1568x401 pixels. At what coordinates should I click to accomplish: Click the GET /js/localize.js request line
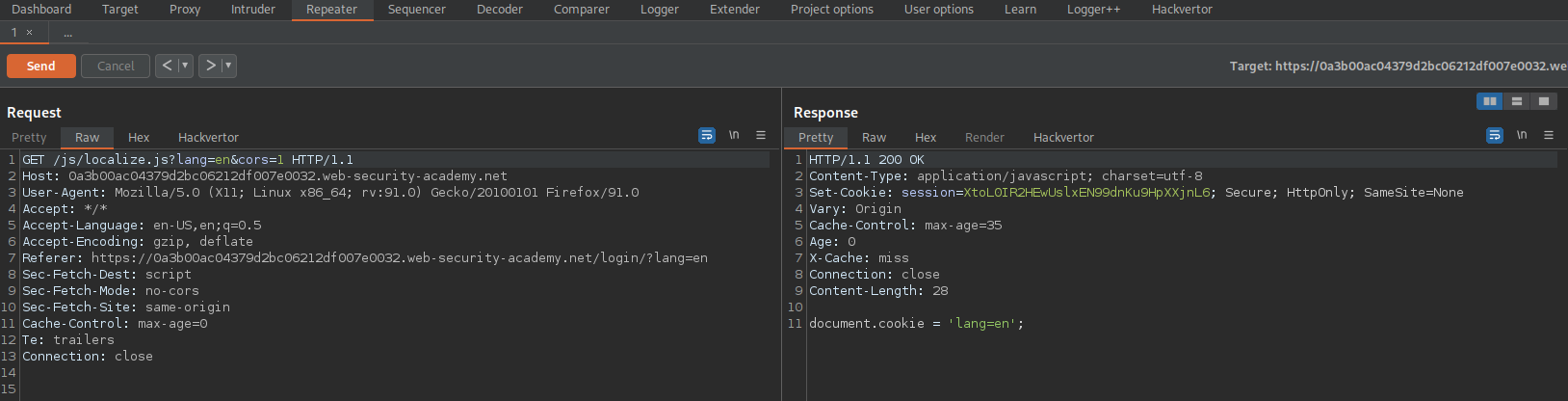188,160
